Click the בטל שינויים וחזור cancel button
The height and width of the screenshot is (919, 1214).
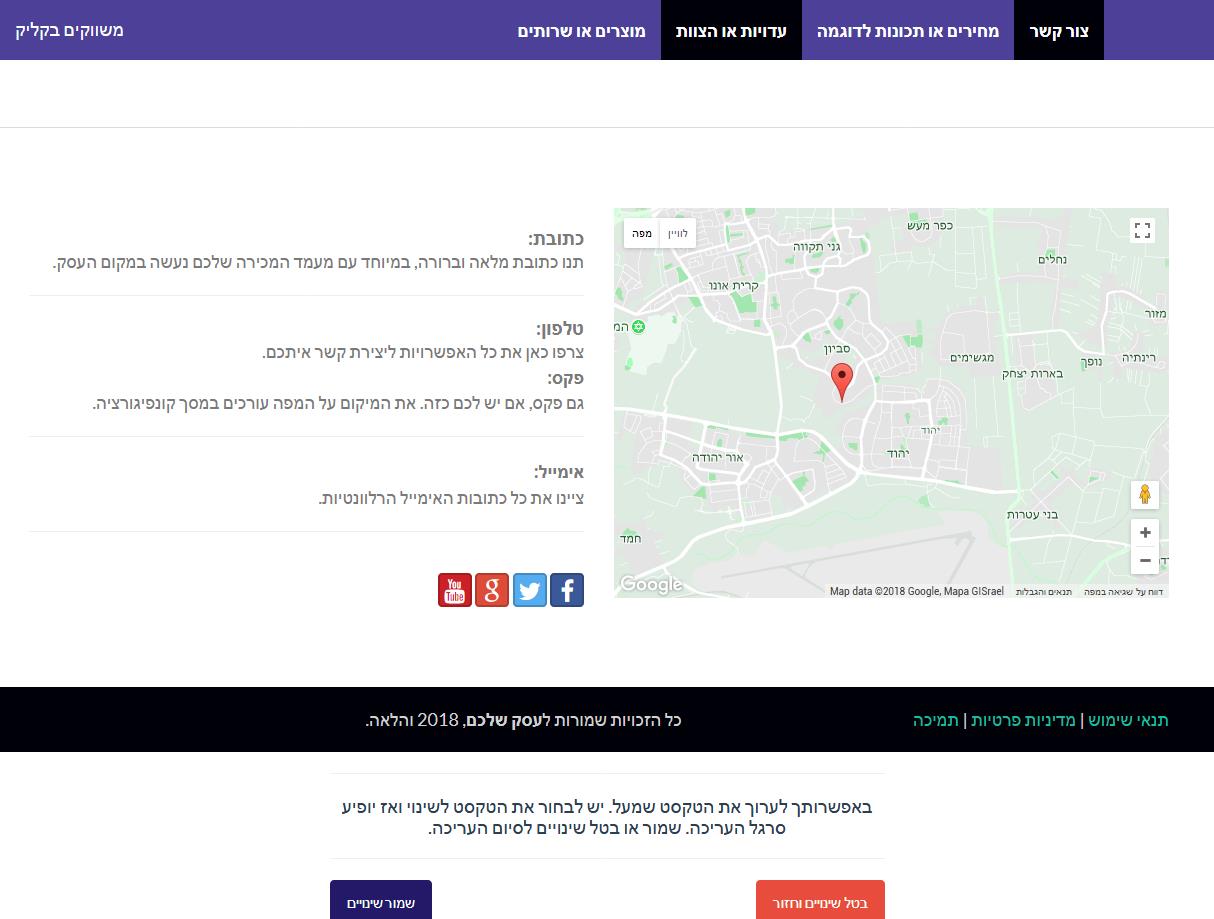tap(820, 902)
